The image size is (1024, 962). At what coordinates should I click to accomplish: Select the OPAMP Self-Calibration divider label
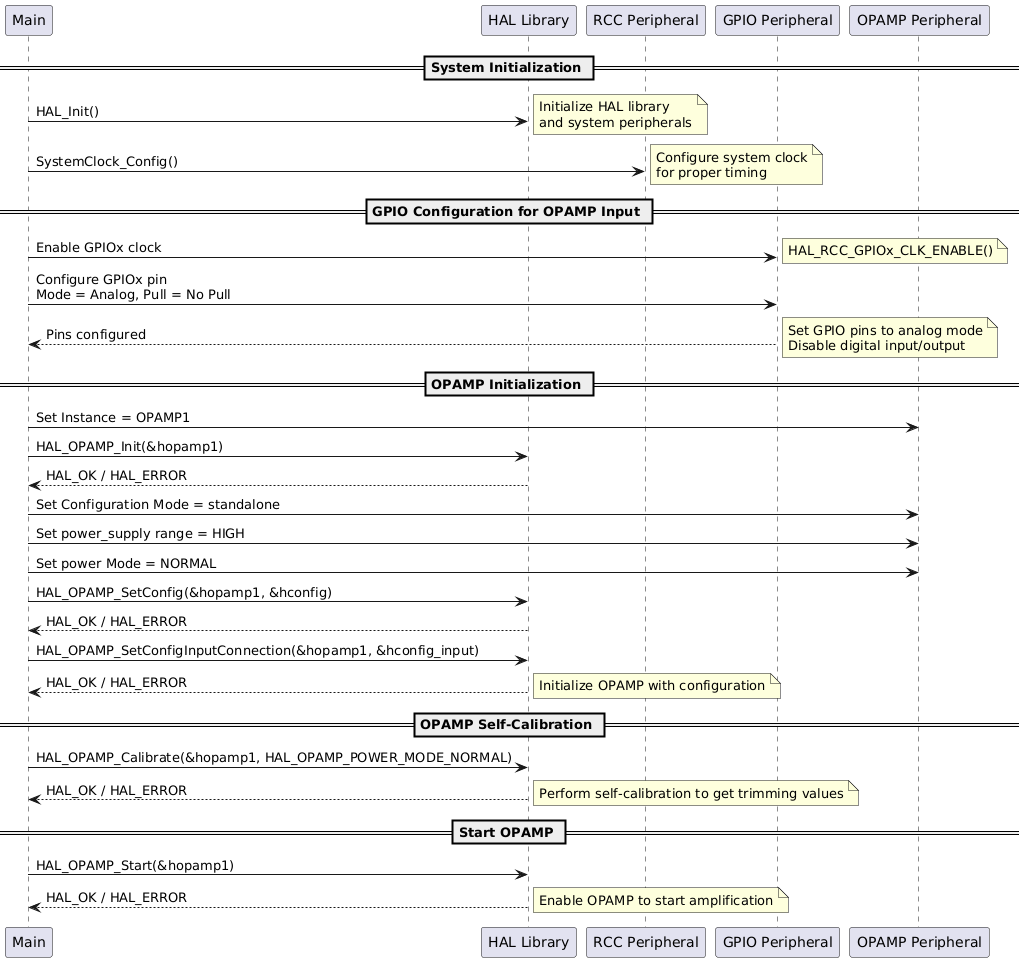pyautogui.click(x=509, y=724)
